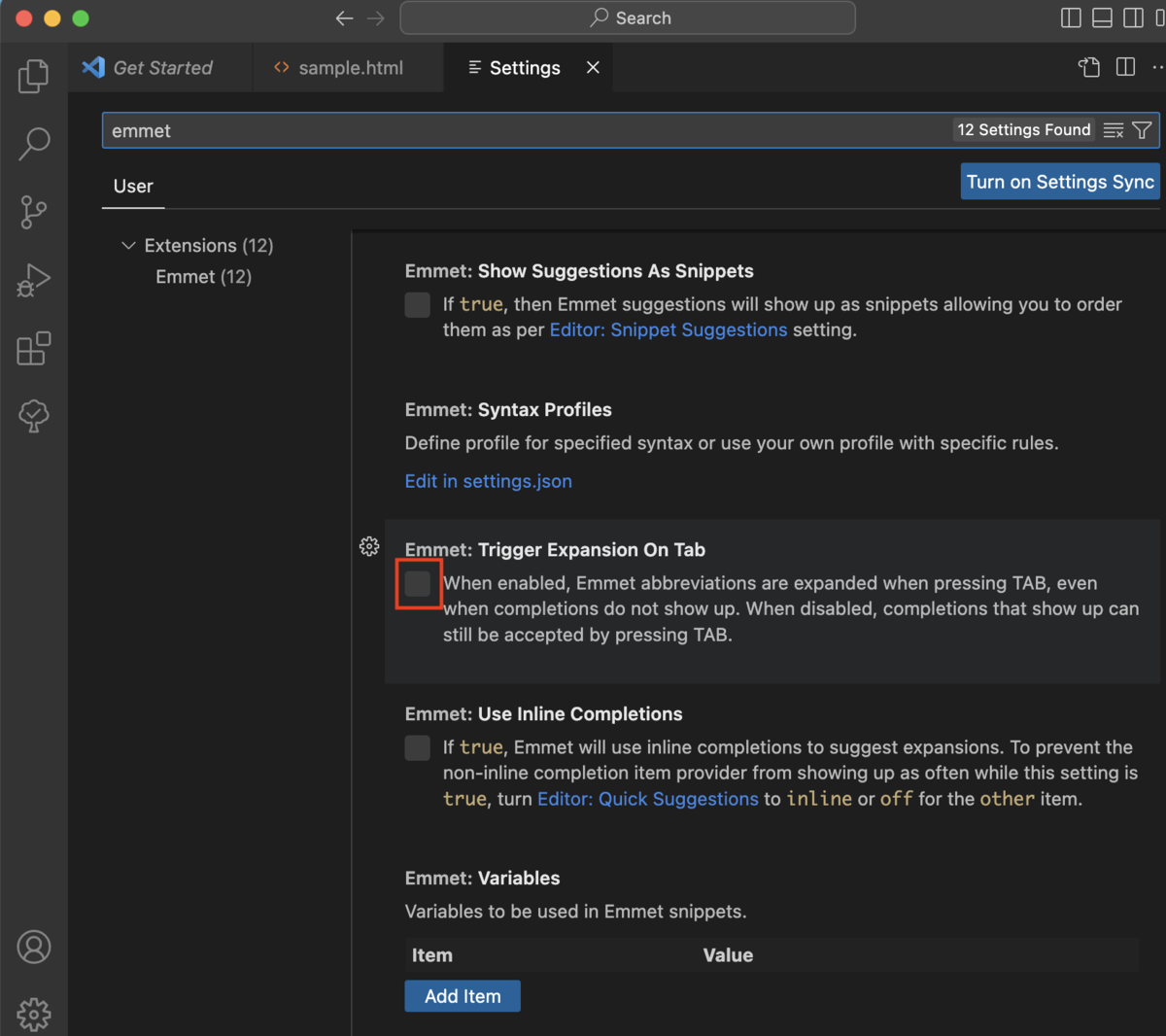Click Add Item under Emmet Variables

point(463,996)
